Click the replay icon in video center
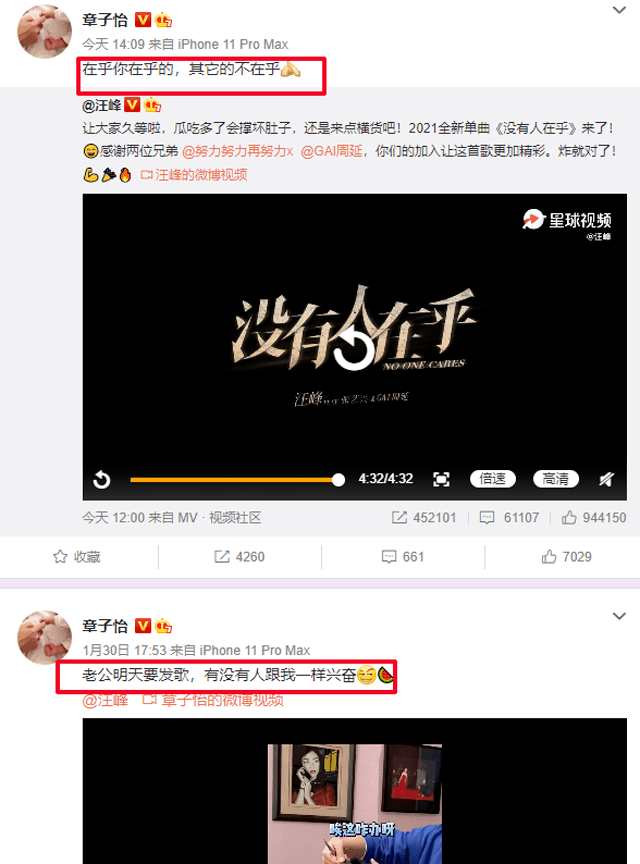 coord(354,347)
